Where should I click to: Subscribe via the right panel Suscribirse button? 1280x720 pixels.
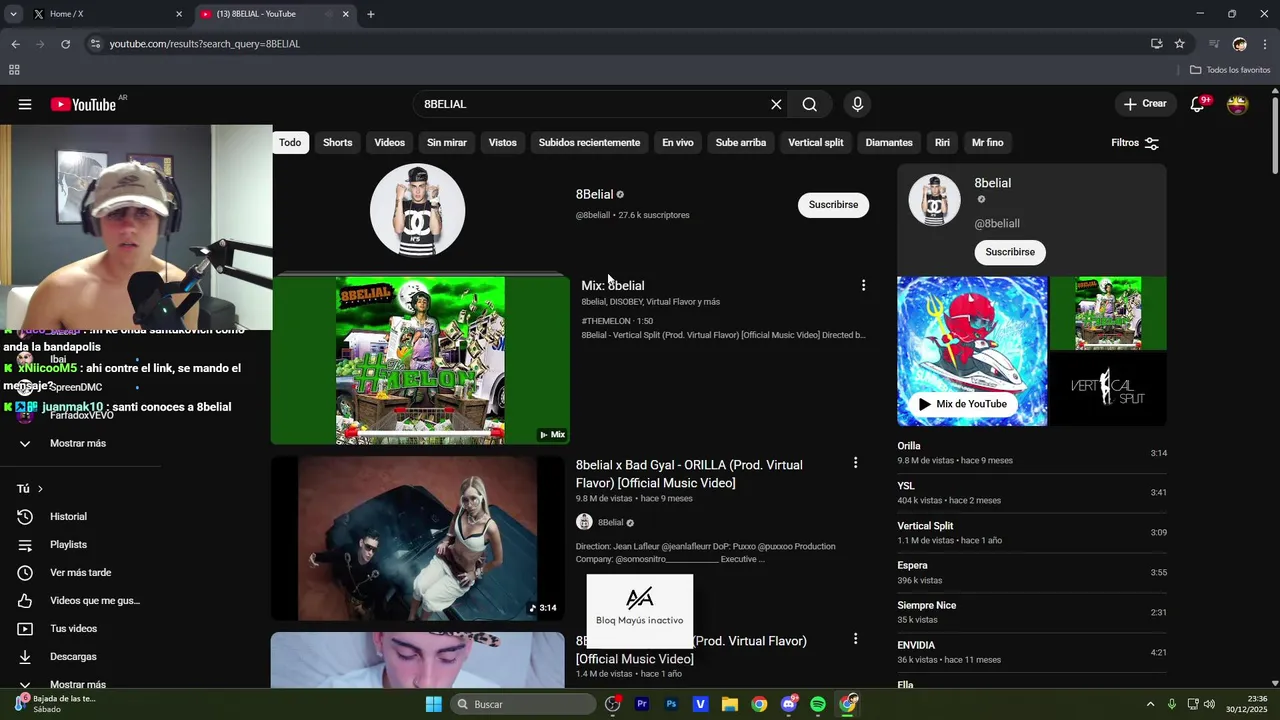pyautogui.click(x=1010, y=252)
